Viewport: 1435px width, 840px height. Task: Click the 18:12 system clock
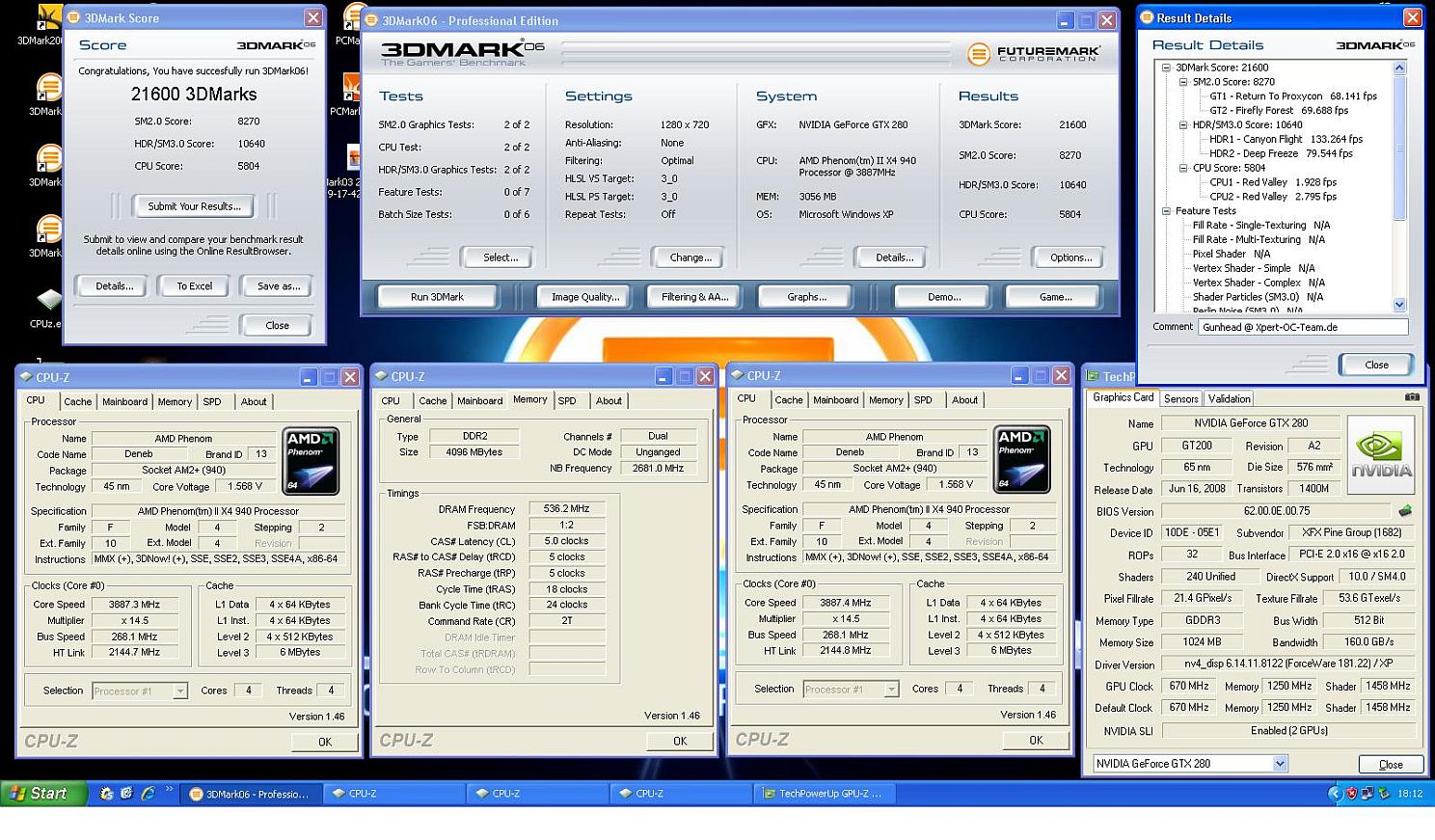point(1410,794)
